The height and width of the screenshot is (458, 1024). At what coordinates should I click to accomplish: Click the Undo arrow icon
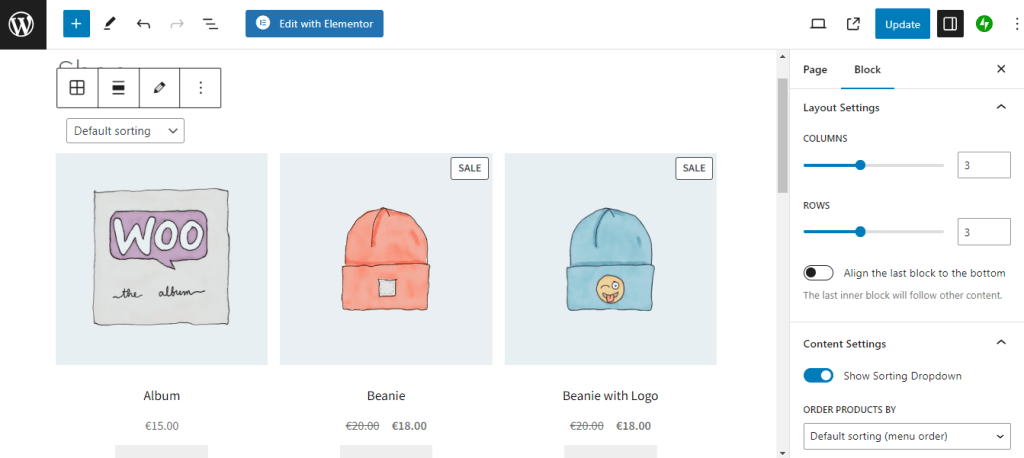point(143,24)
